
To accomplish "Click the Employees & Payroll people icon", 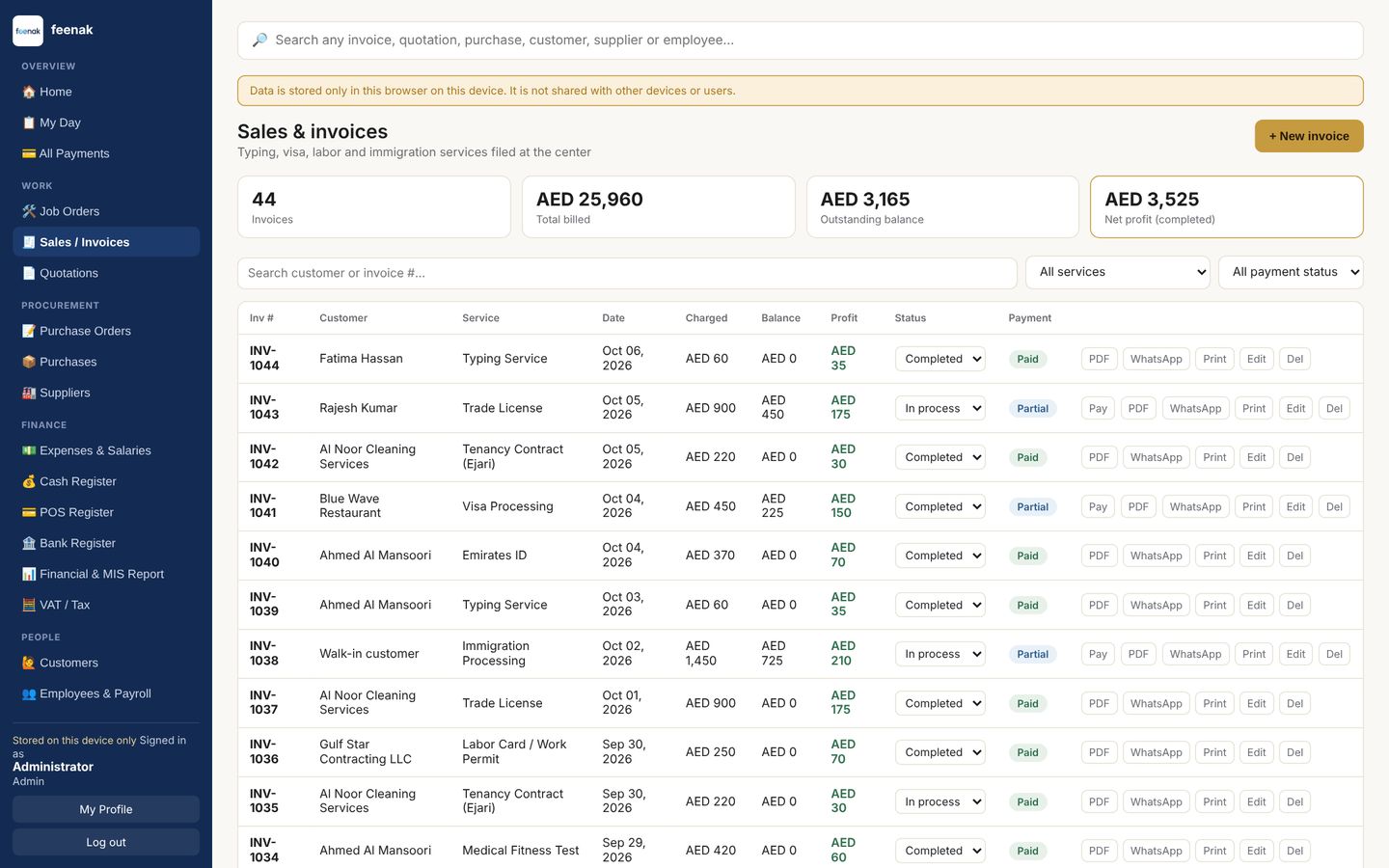I will pos(29,693).
